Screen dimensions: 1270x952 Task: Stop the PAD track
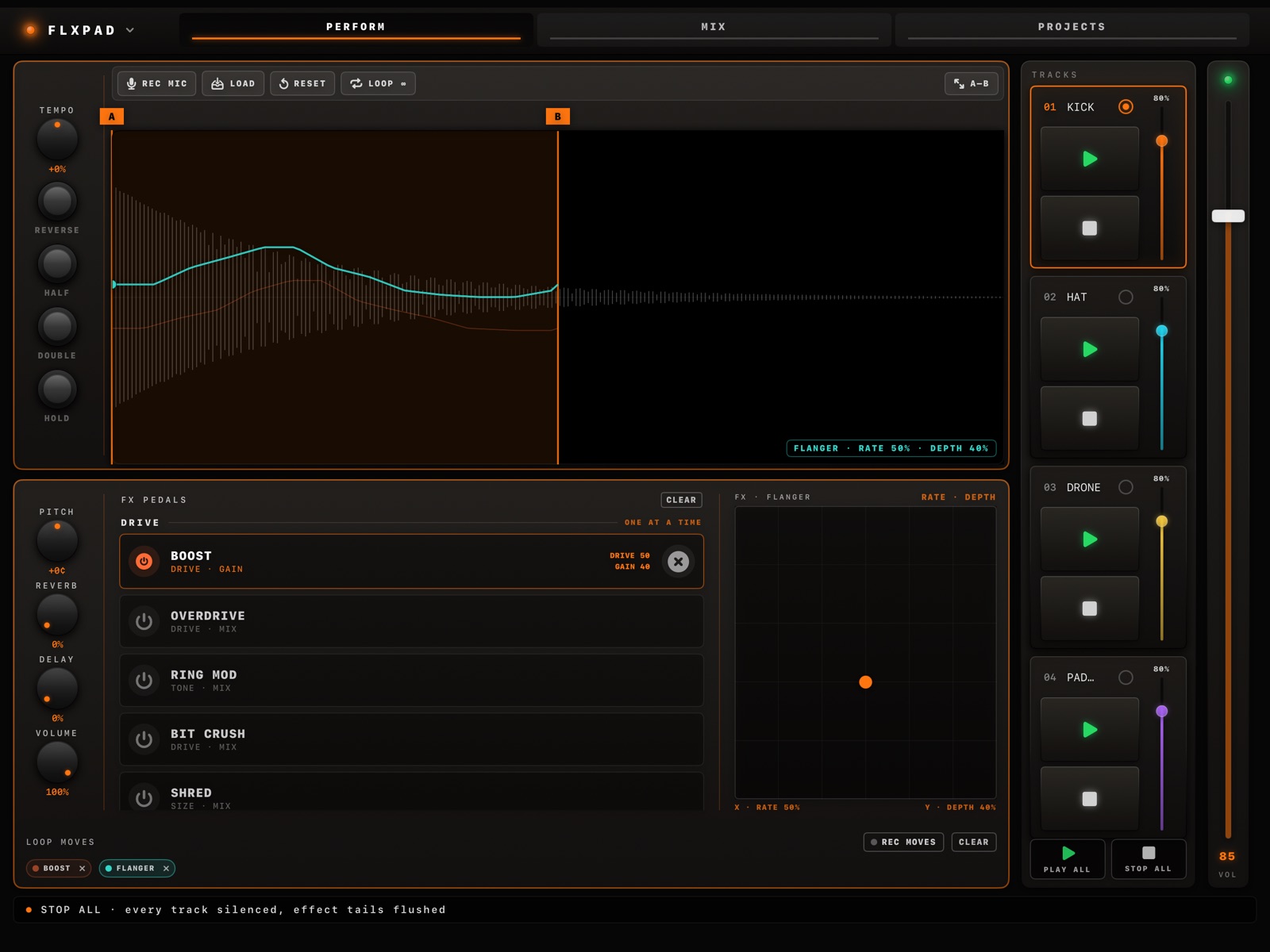[1090, 799]
